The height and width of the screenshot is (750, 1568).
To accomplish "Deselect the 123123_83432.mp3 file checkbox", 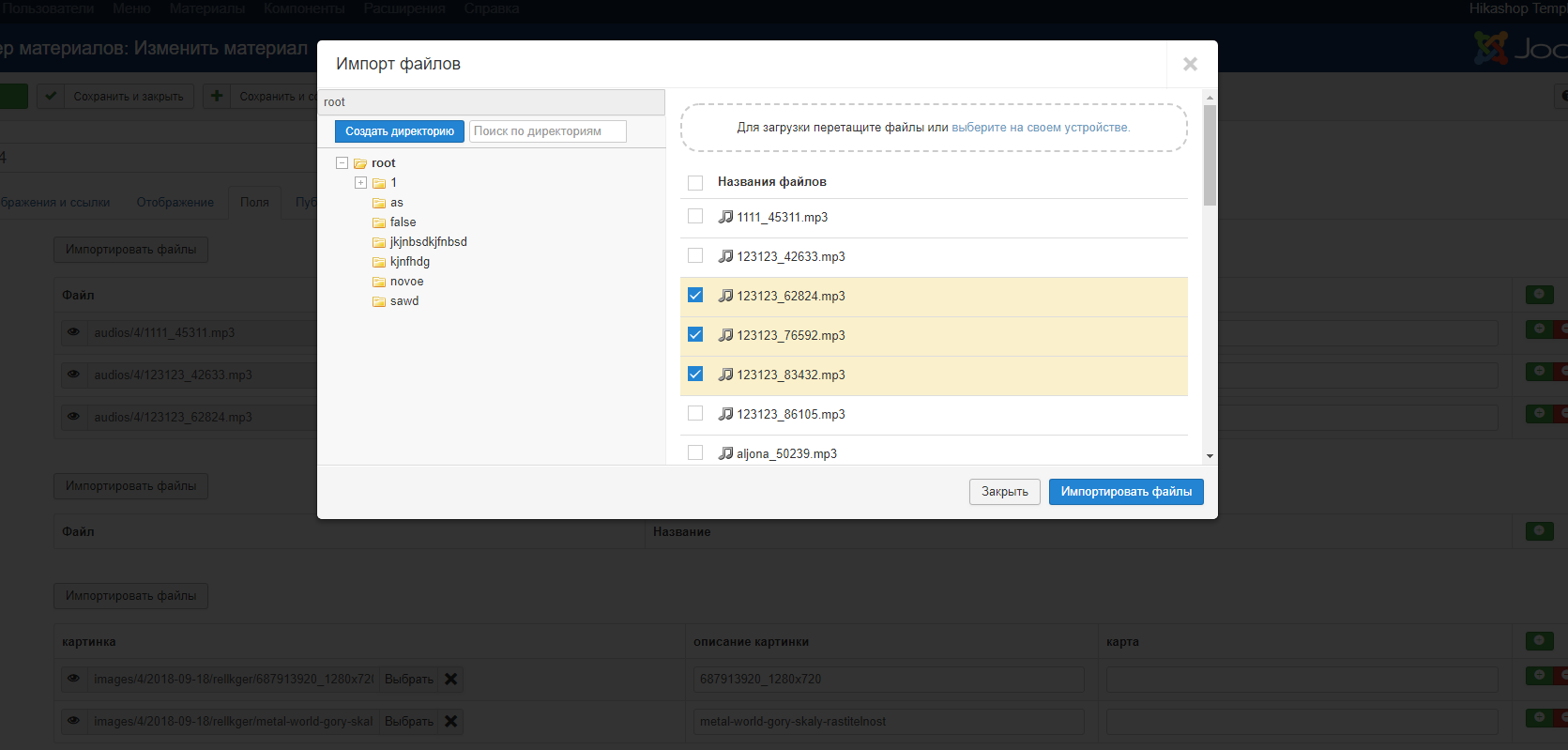I will [x=695, y=375].
